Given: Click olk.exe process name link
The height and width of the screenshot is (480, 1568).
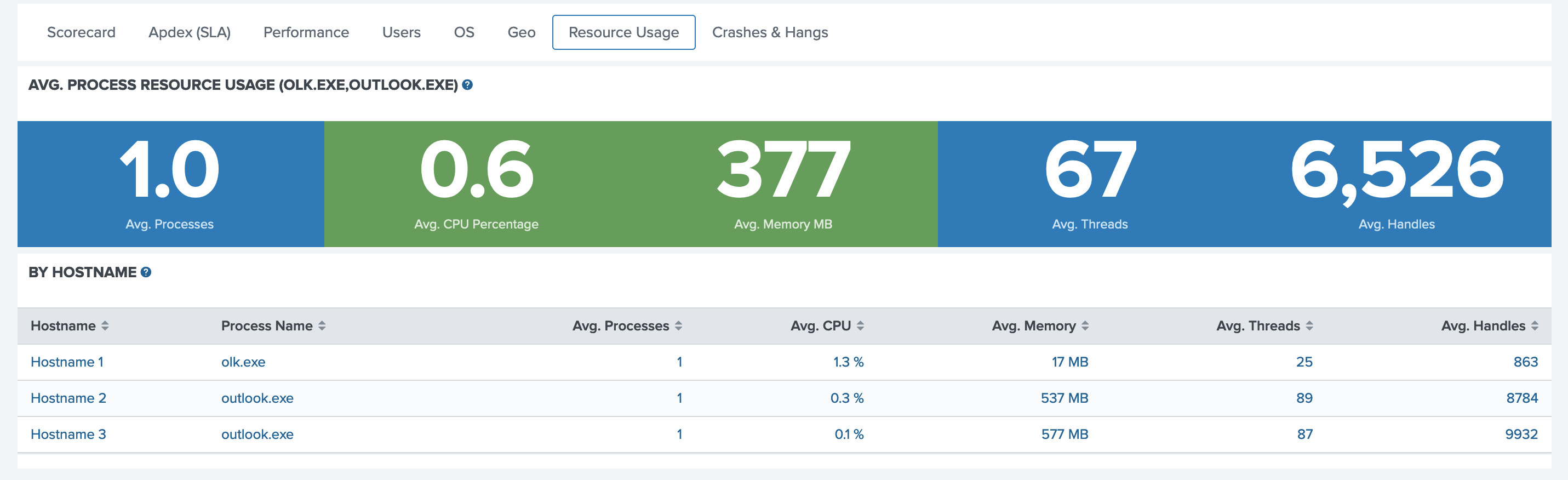Looking at the screenshot, I should [243, 362].
